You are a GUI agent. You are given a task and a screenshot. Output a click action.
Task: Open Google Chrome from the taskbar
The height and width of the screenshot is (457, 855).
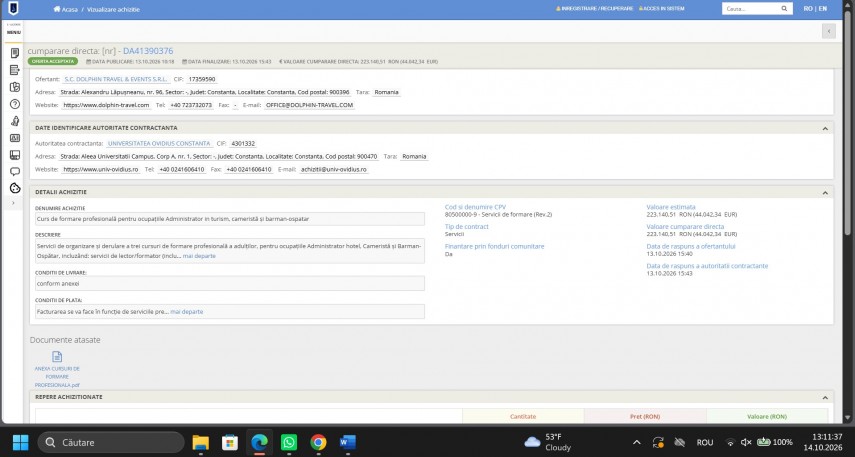318,442
